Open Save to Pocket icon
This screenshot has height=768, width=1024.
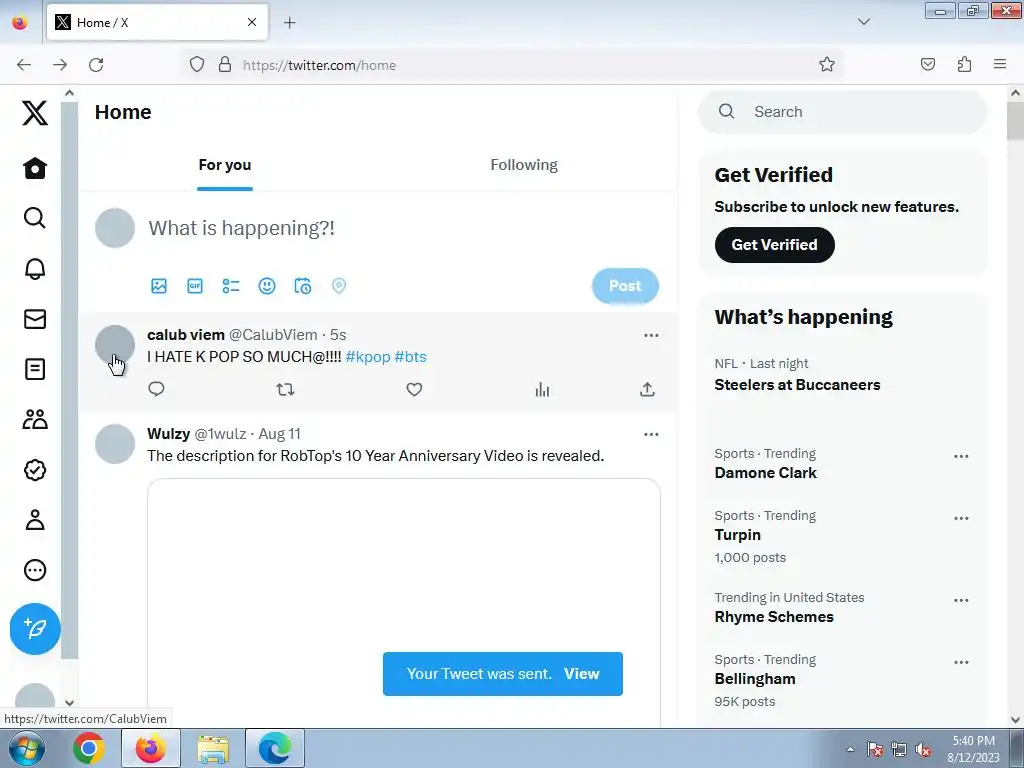(x=928, y=64)
